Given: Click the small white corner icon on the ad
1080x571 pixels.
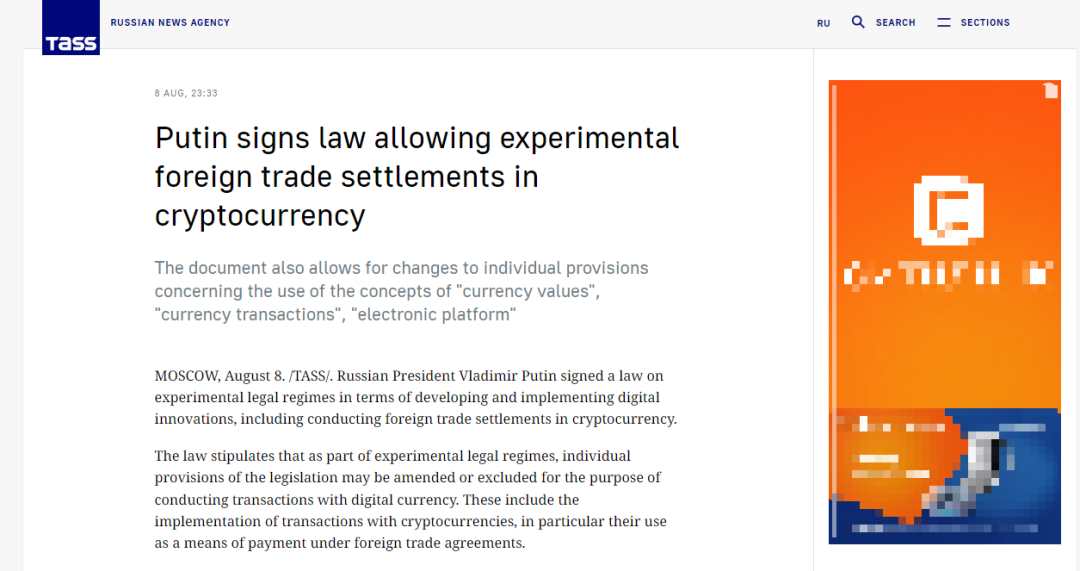Looking at the screenshot, I should (1050, 91).
